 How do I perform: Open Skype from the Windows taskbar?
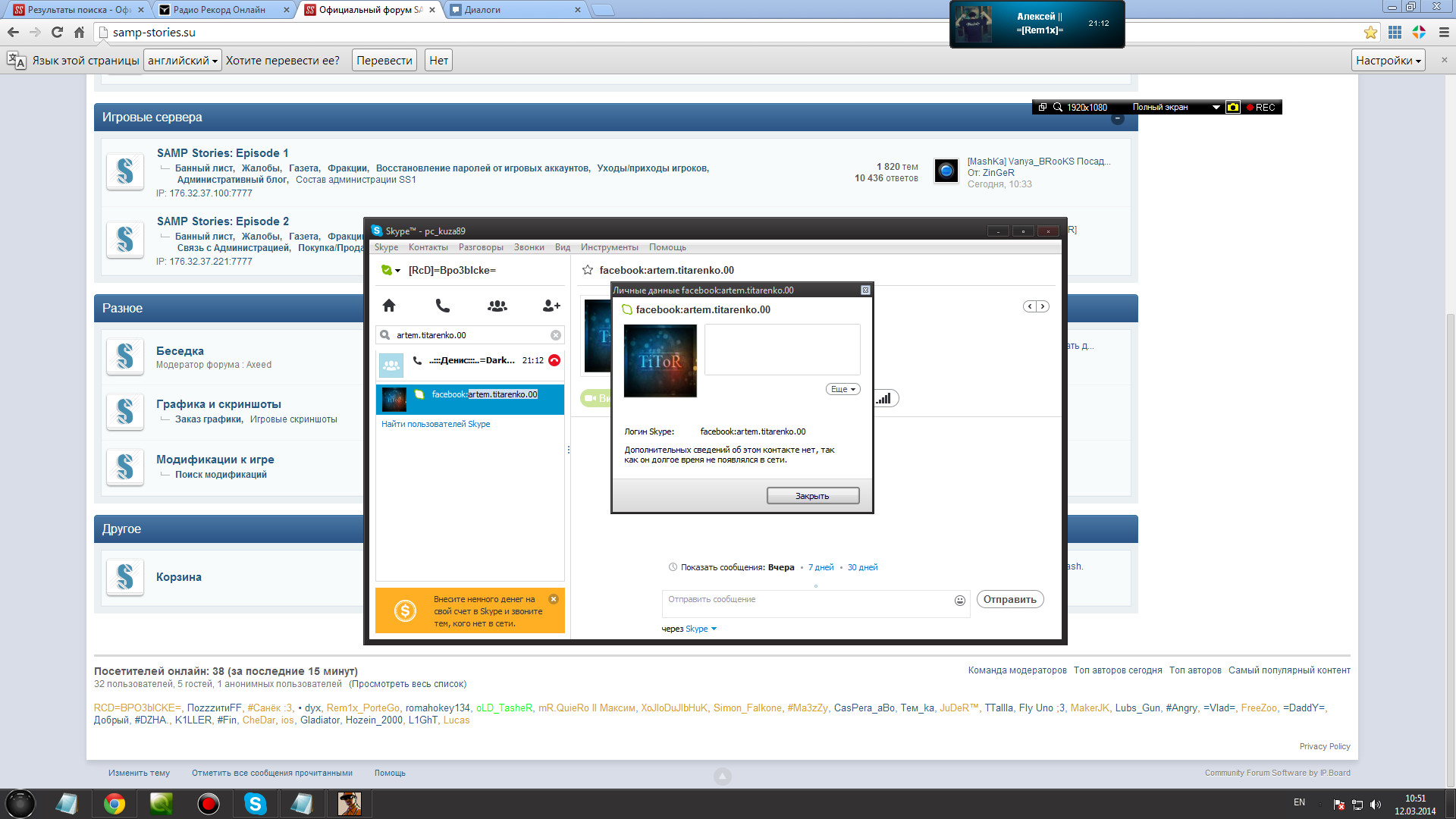pyautogui.click(x=255, y=803)
